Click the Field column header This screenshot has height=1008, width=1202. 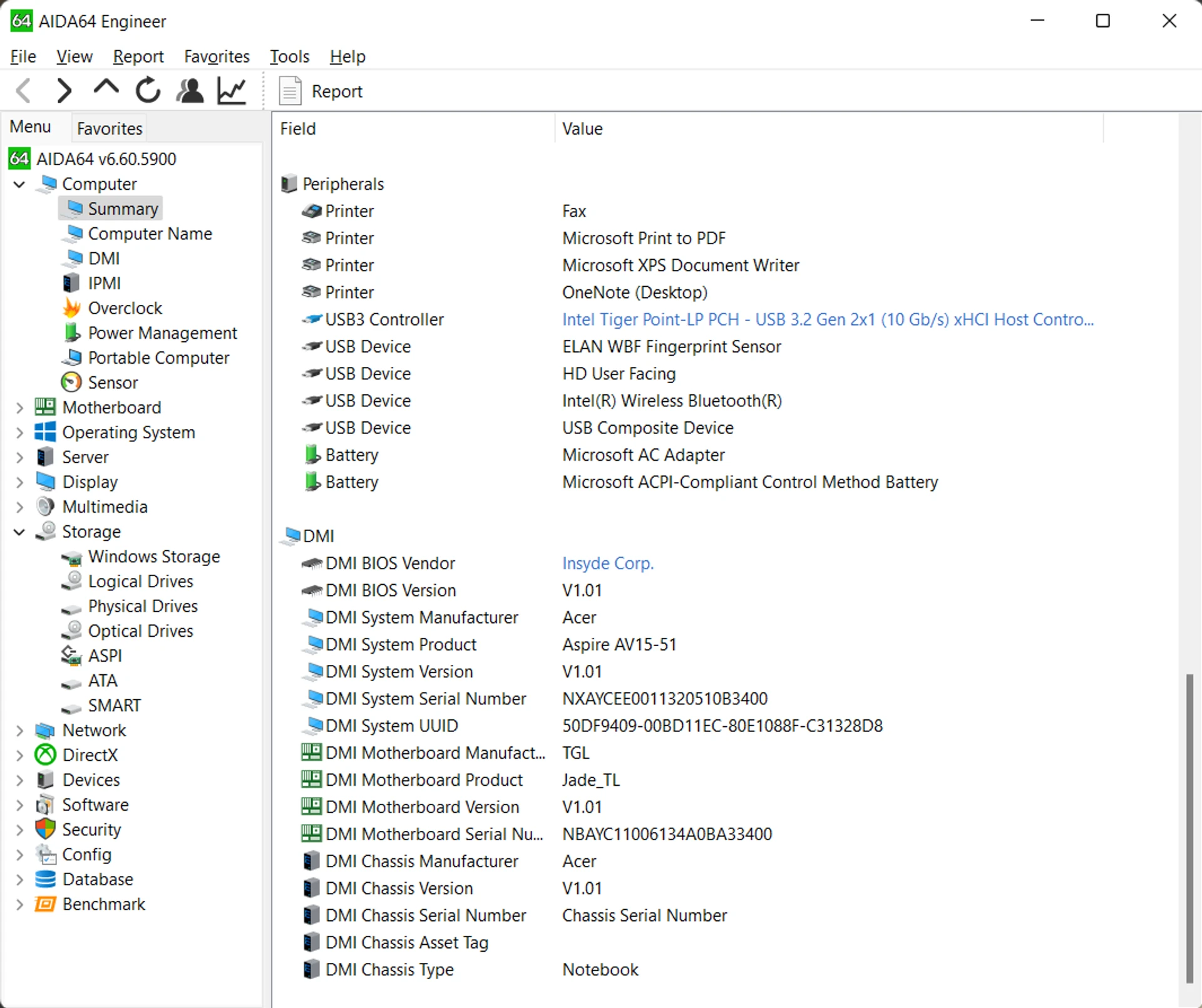pos(413,128)
